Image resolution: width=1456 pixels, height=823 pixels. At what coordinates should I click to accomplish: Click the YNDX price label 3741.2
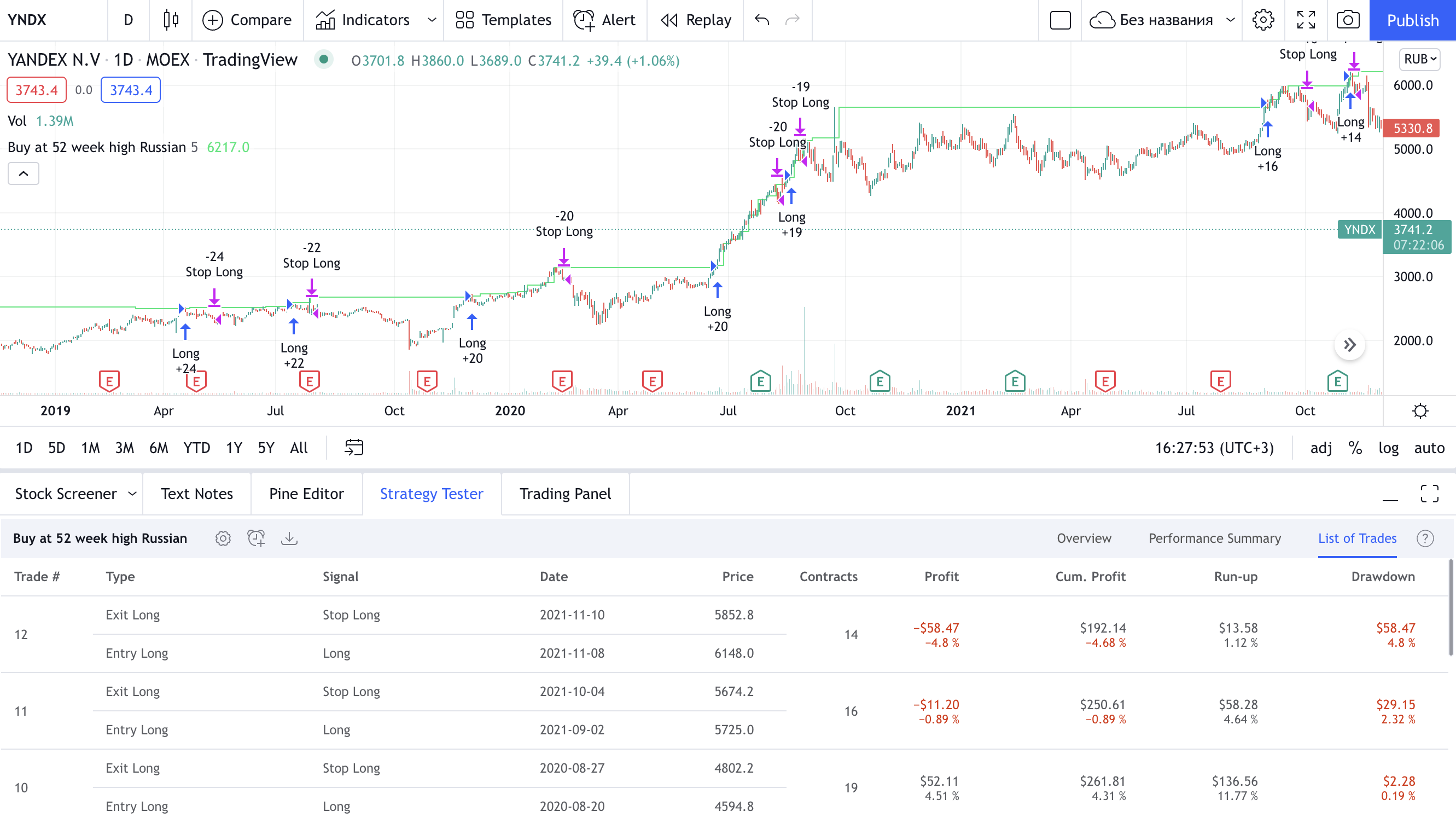tap(1417, 237)
